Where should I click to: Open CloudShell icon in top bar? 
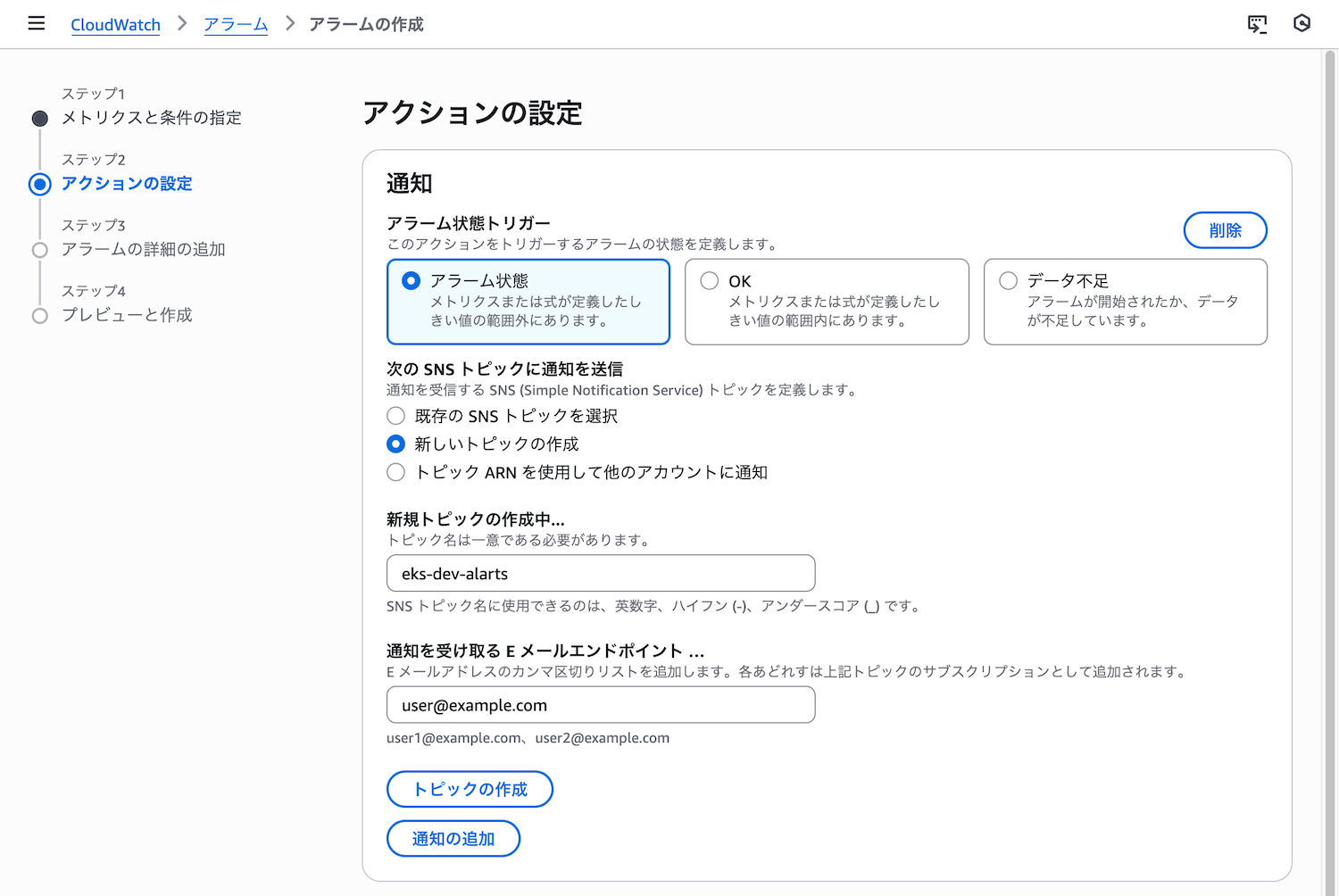click(x=1257, y=24)
